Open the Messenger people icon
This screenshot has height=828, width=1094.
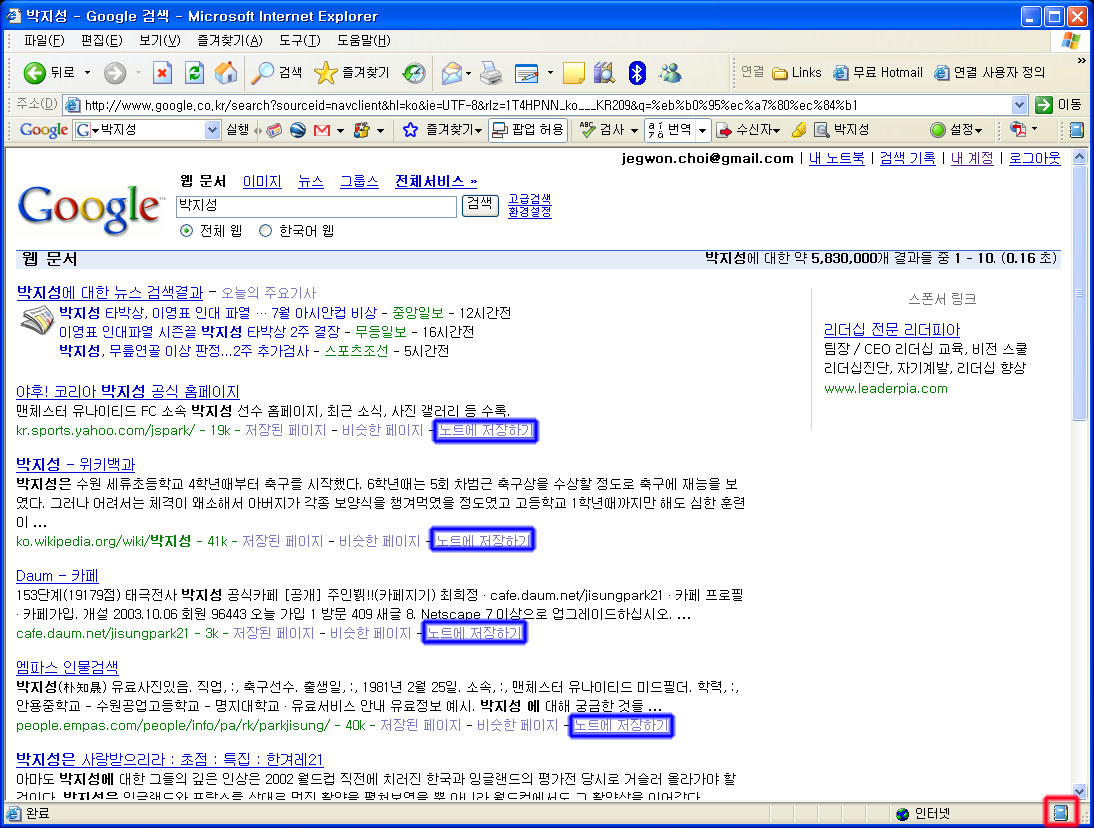[x=670, y=73]
